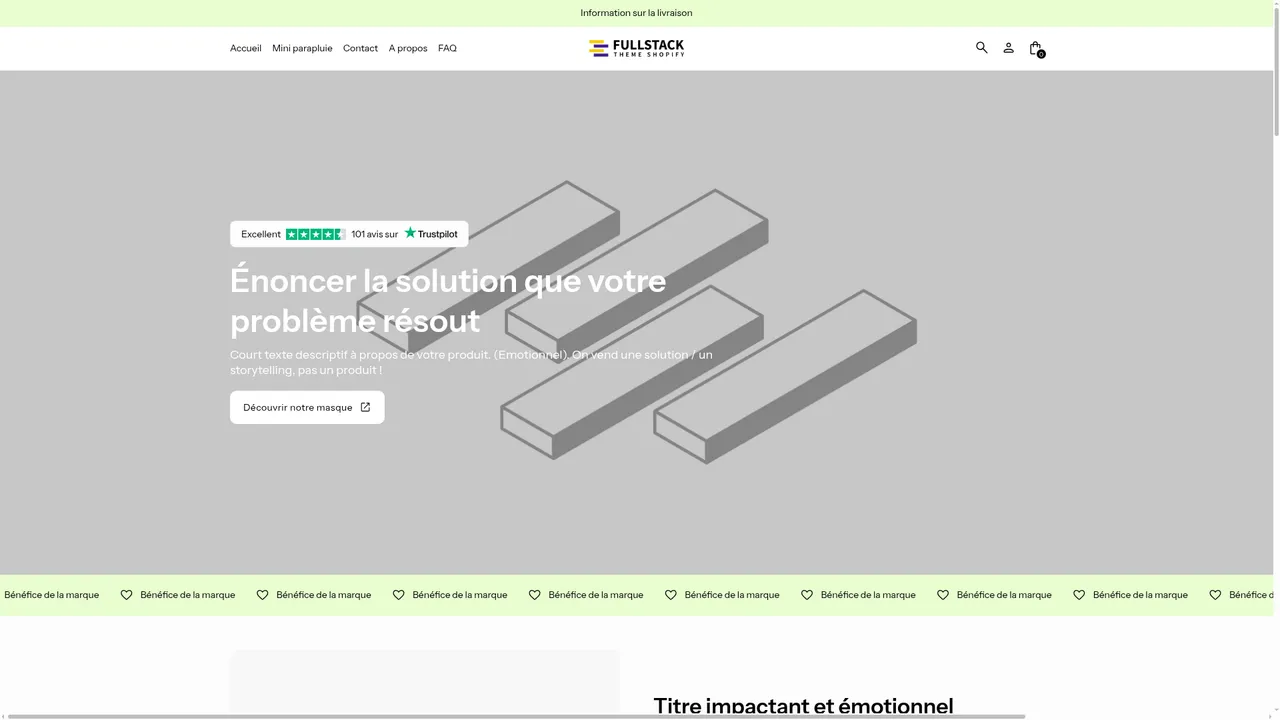Open A propos menu item
The width and height of the screenshot is (1280, 720).
point(408,48)
